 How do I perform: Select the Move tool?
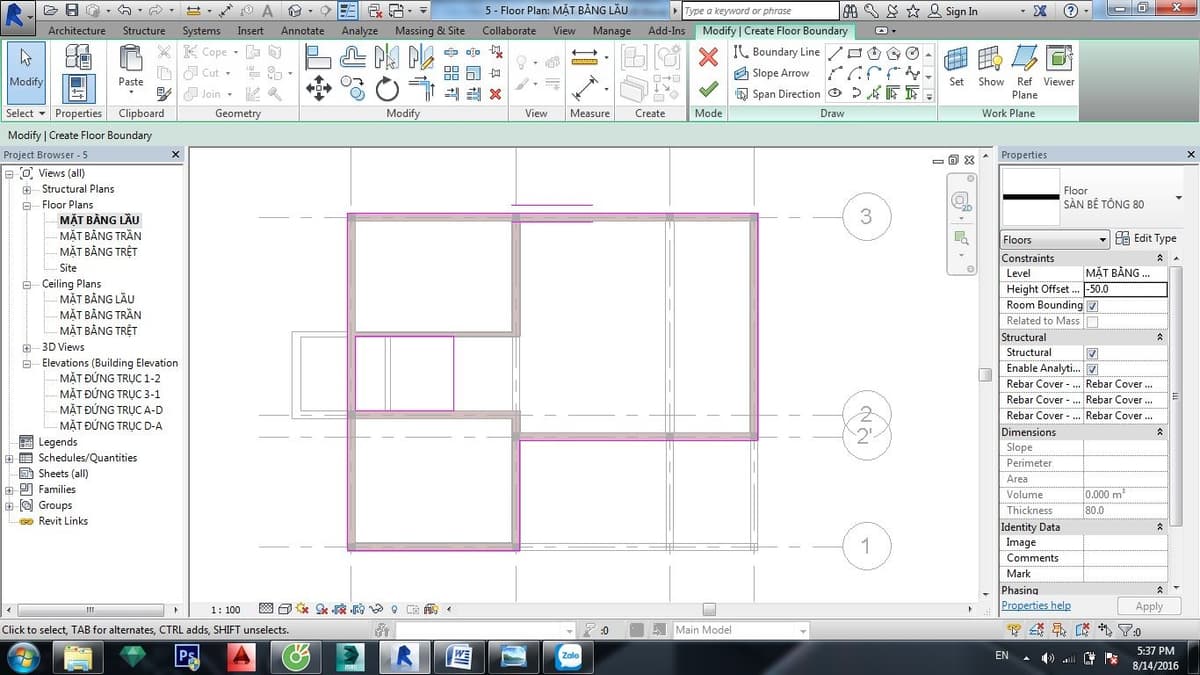(x=318, y=90)
